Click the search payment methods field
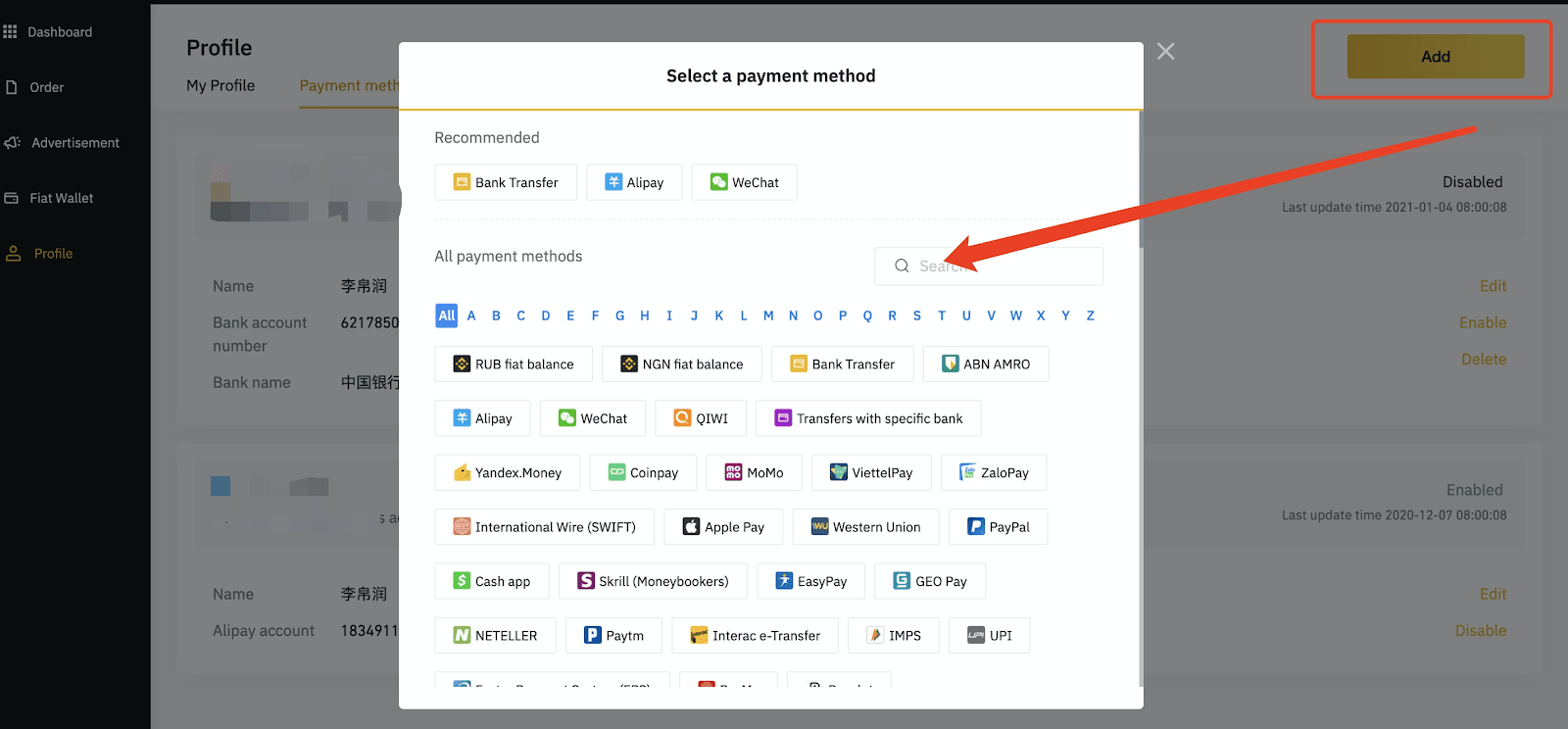Image resolution: width=1568 pixels, height=729 pixels. pyautogui.click(x=989, y=267)
